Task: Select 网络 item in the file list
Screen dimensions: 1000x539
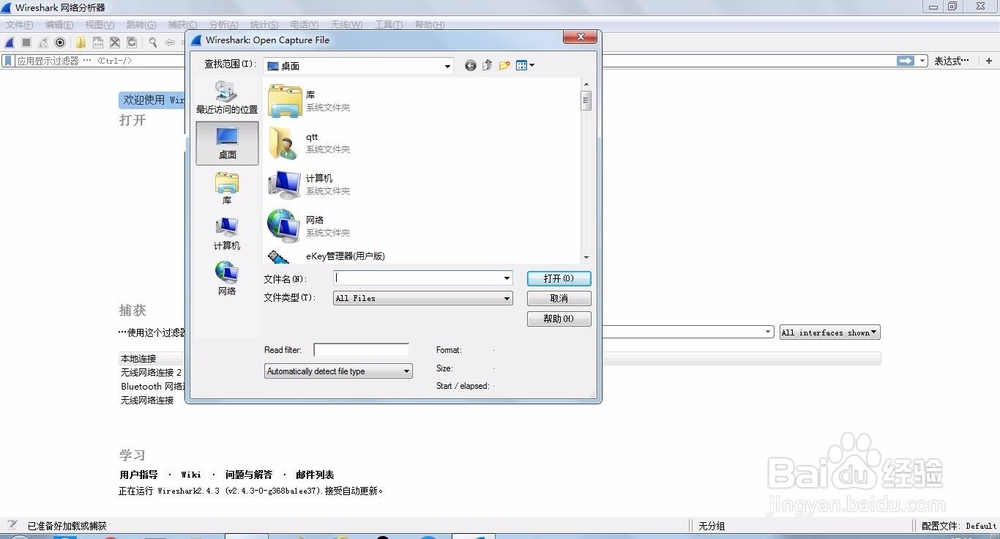Action: tap(309, 226)
